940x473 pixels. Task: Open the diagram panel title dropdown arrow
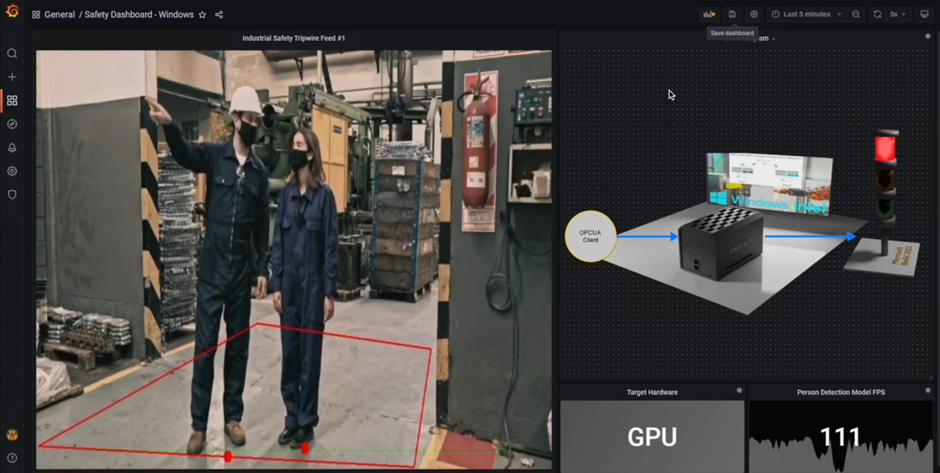(773, 39)
